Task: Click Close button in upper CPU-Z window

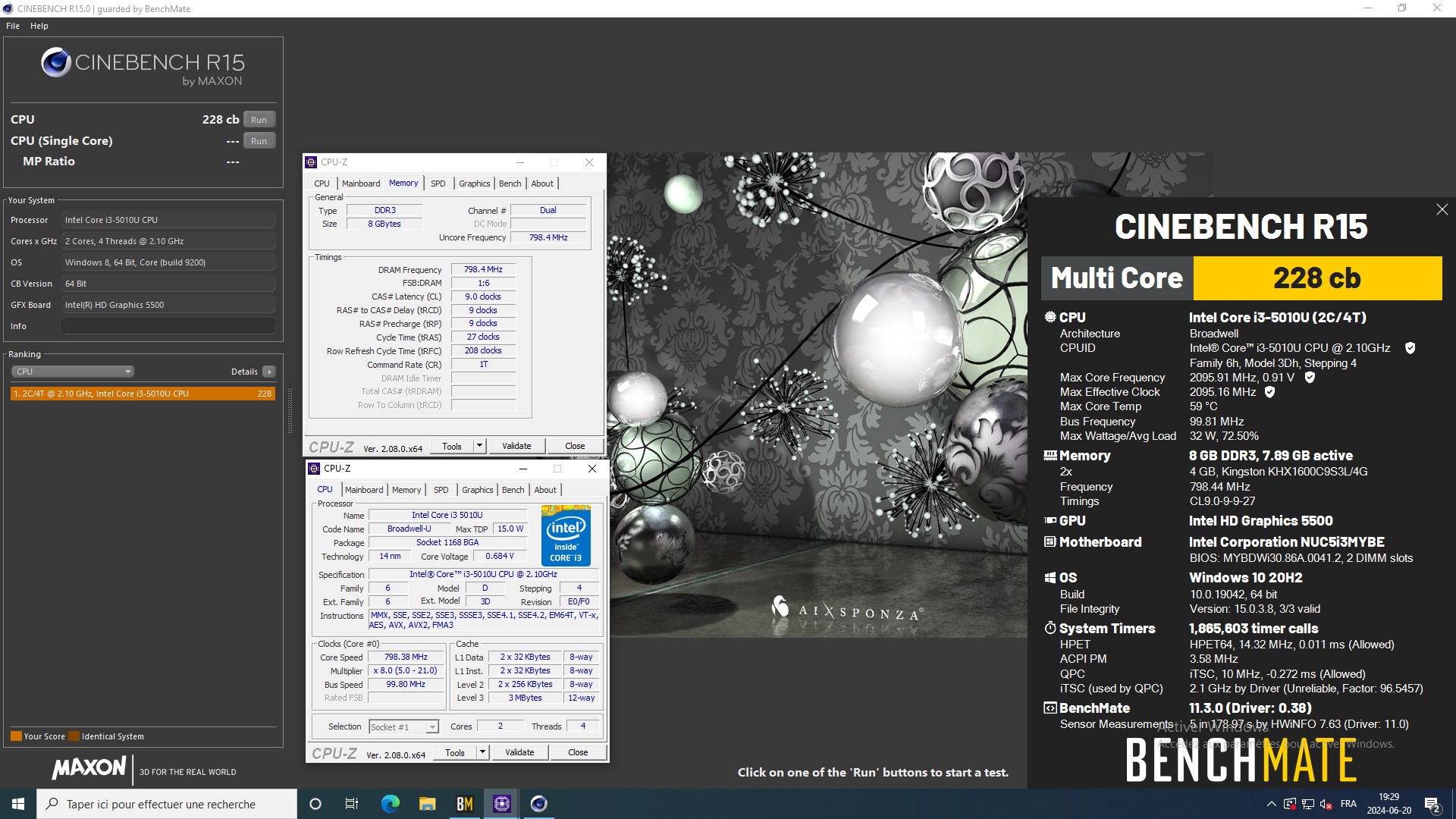Action: (x=575, y=446)
